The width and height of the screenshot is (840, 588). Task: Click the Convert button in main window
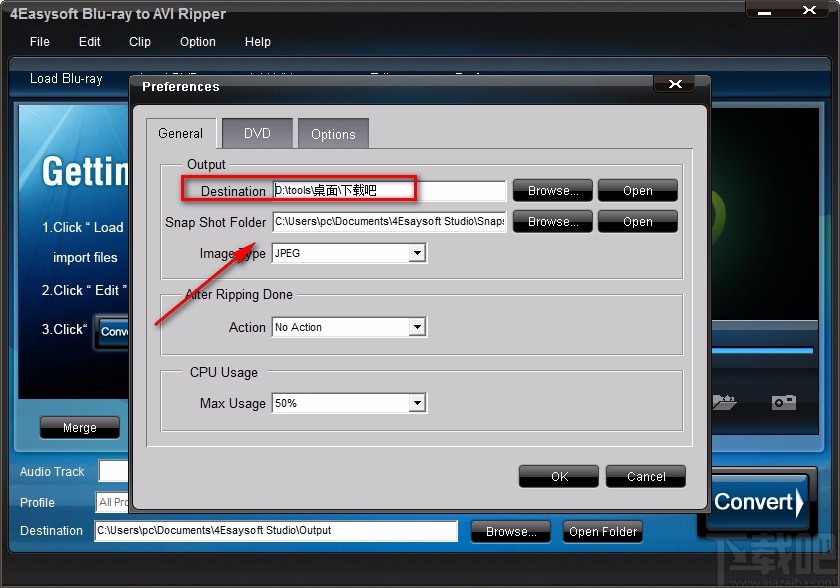(758, 502)
